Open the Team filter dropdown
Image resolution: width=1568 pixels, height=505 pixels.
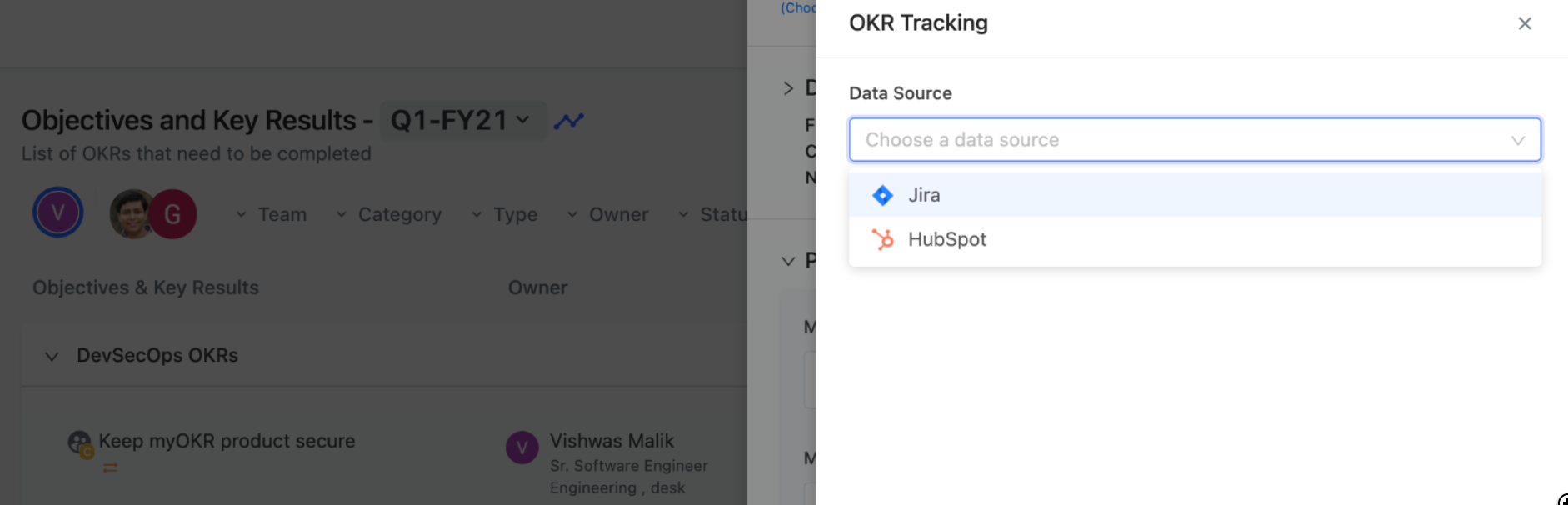pyautogui.click(x=272, y=214)
